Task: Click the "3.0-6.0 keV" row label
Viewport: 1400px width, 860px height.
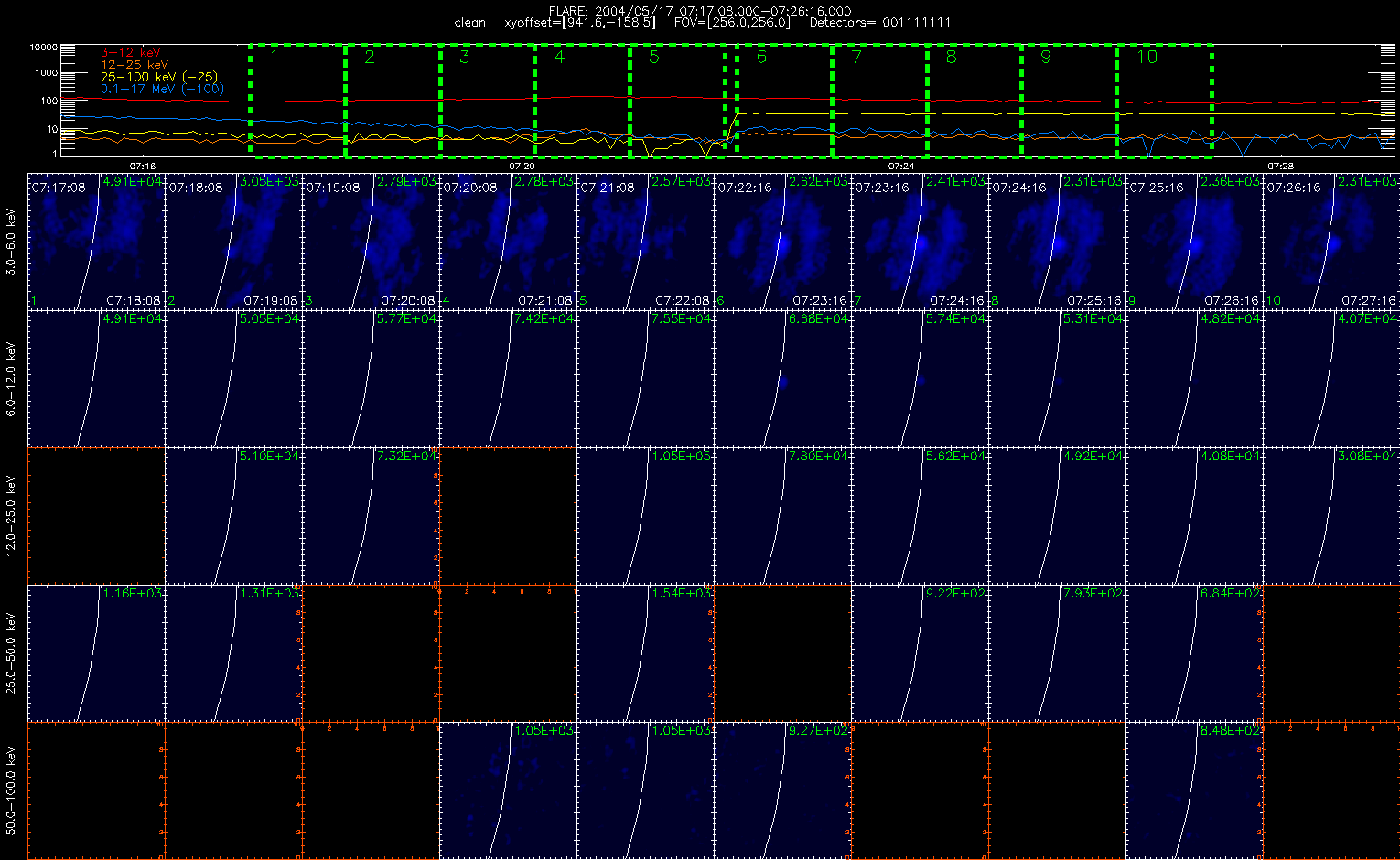Action: (11, 242)
